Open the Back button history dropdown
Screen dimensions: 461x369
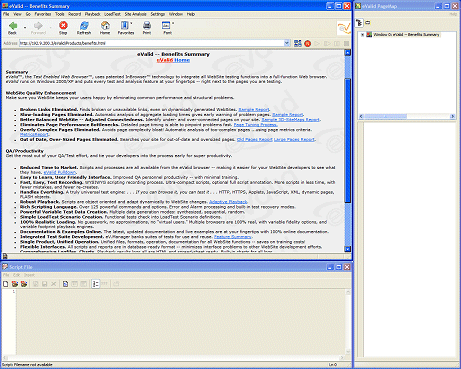[25, 27]
